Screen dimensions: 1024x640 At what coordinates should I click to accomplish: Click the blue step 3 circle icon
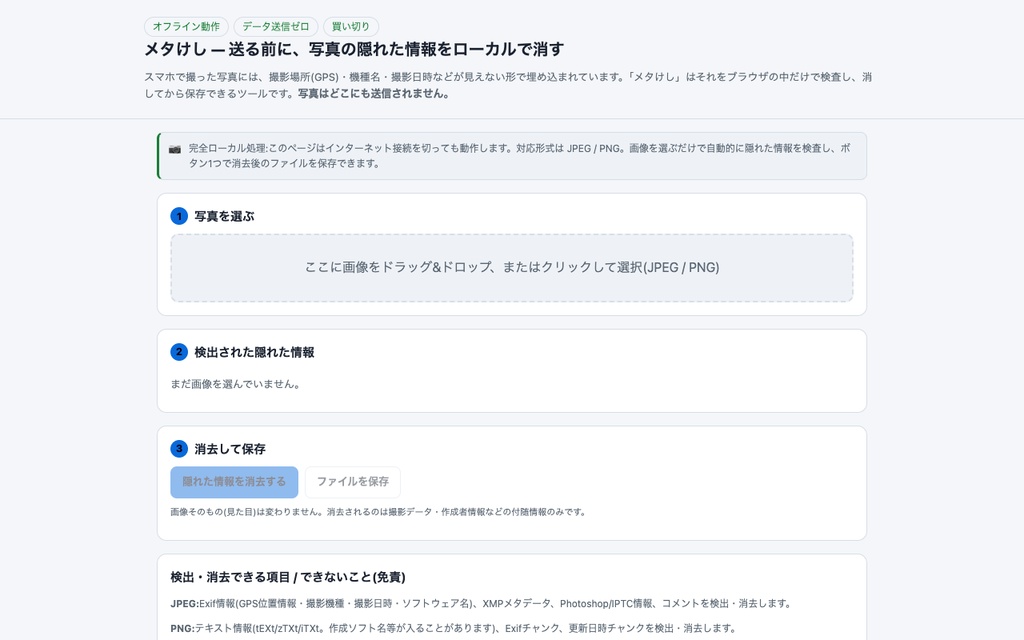coord(179,449)
